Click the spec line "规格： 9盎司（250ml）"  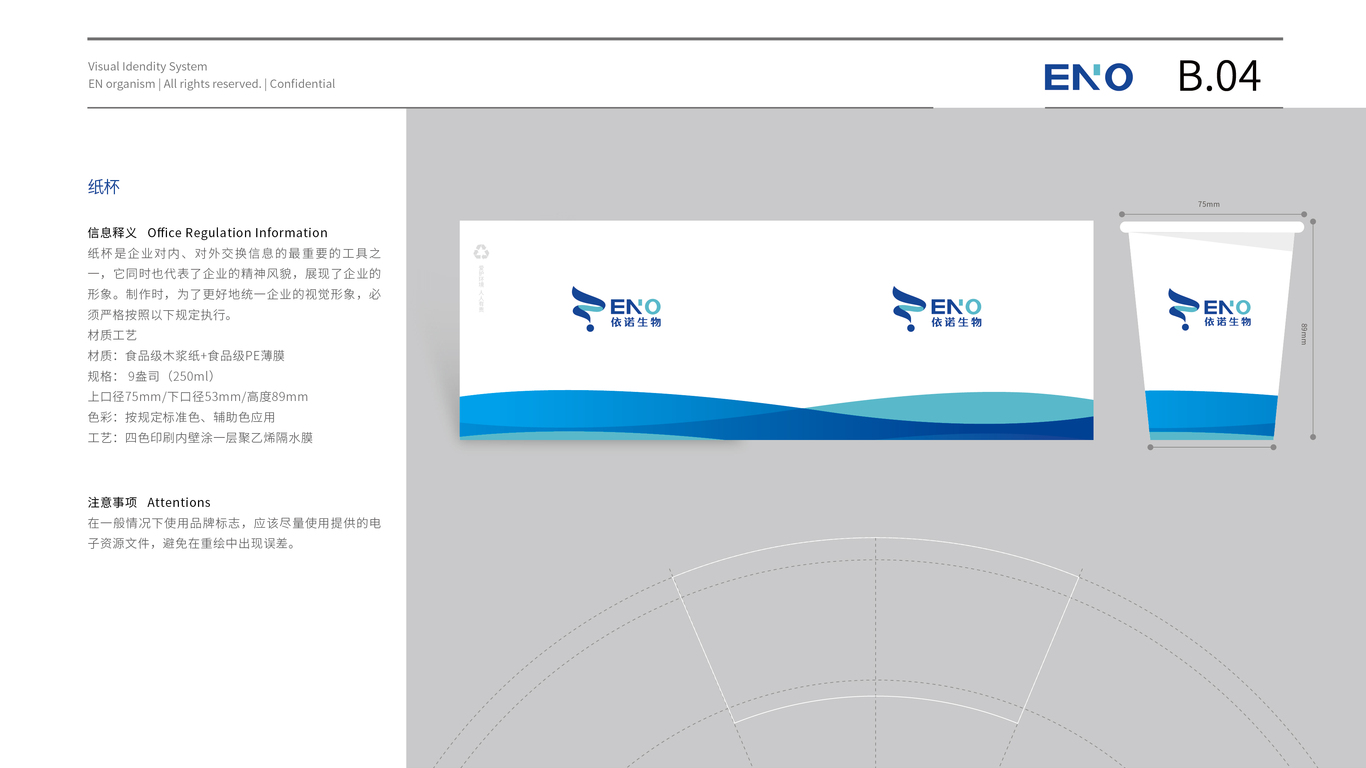coord(152,376)
